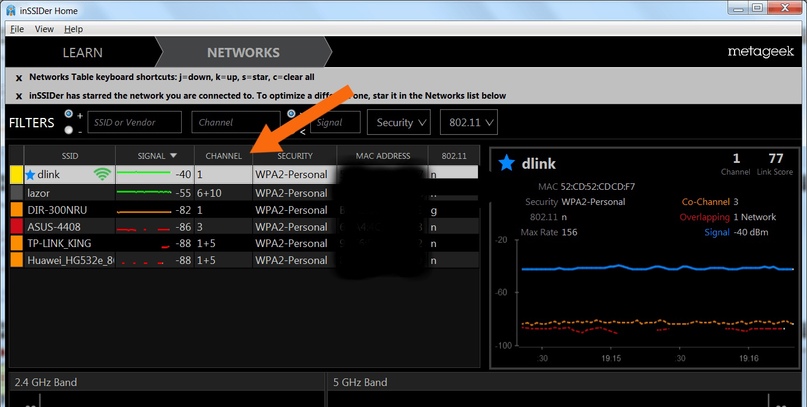Click the lazor signal history sparkline
The image size is (807, 407).
click(144, 192)
